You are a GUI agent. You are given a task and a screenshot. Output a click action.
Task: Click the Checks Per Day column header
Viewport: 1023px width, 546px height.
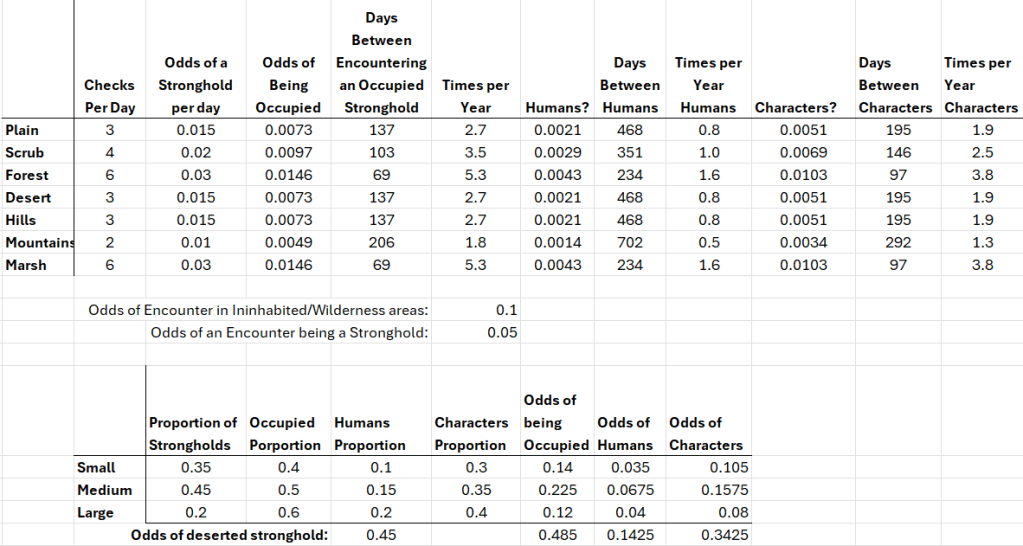[110, 96]
